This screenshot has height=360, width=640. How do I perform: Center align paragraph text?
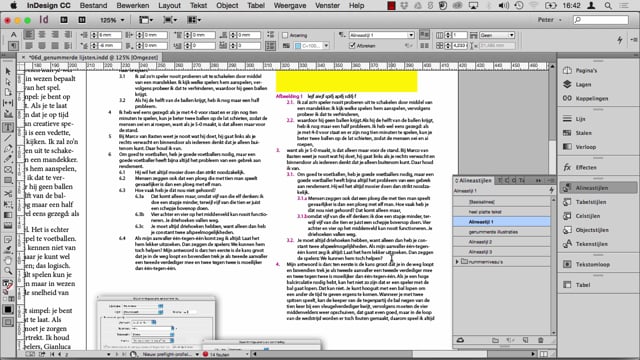42,35
